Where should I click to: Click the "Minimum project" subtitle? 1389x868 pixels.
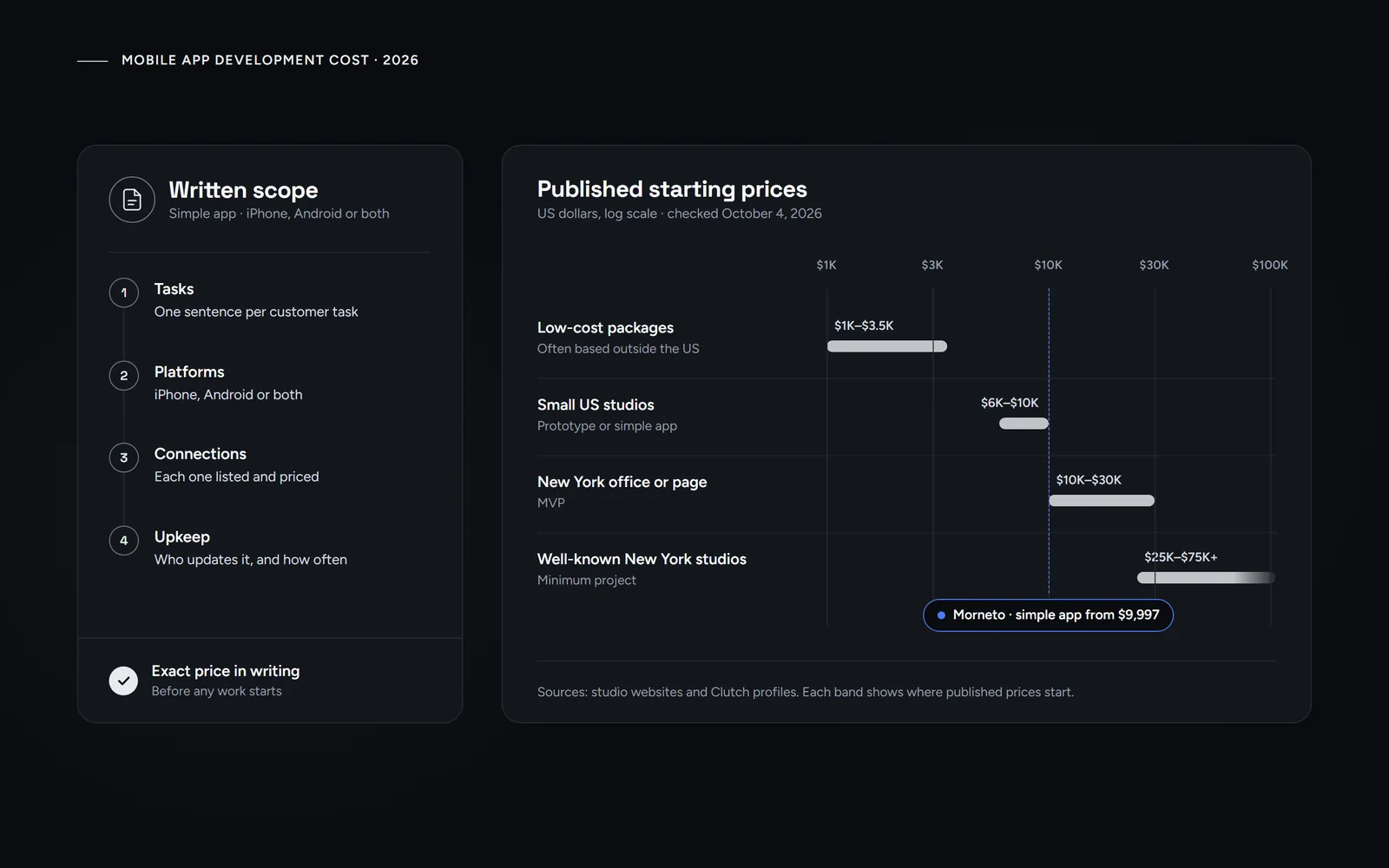click(587, 580)
